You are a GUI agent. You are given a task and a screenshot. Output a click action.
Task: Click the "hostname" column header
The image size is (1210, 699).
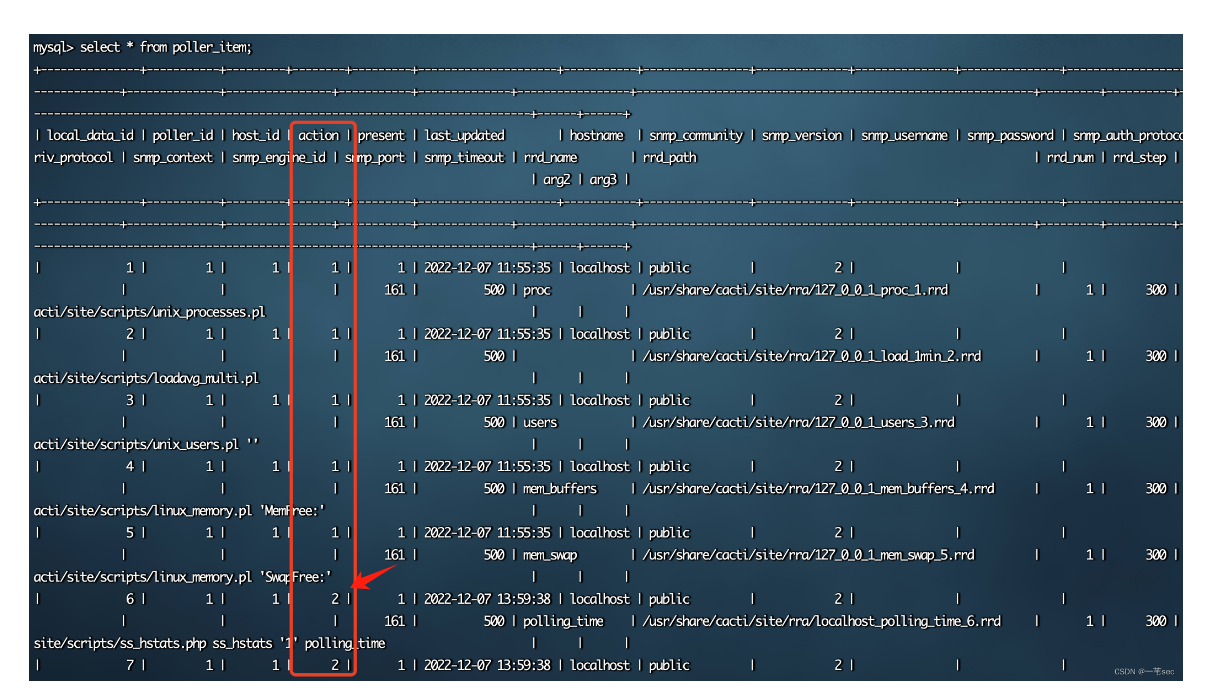[597, 135]
